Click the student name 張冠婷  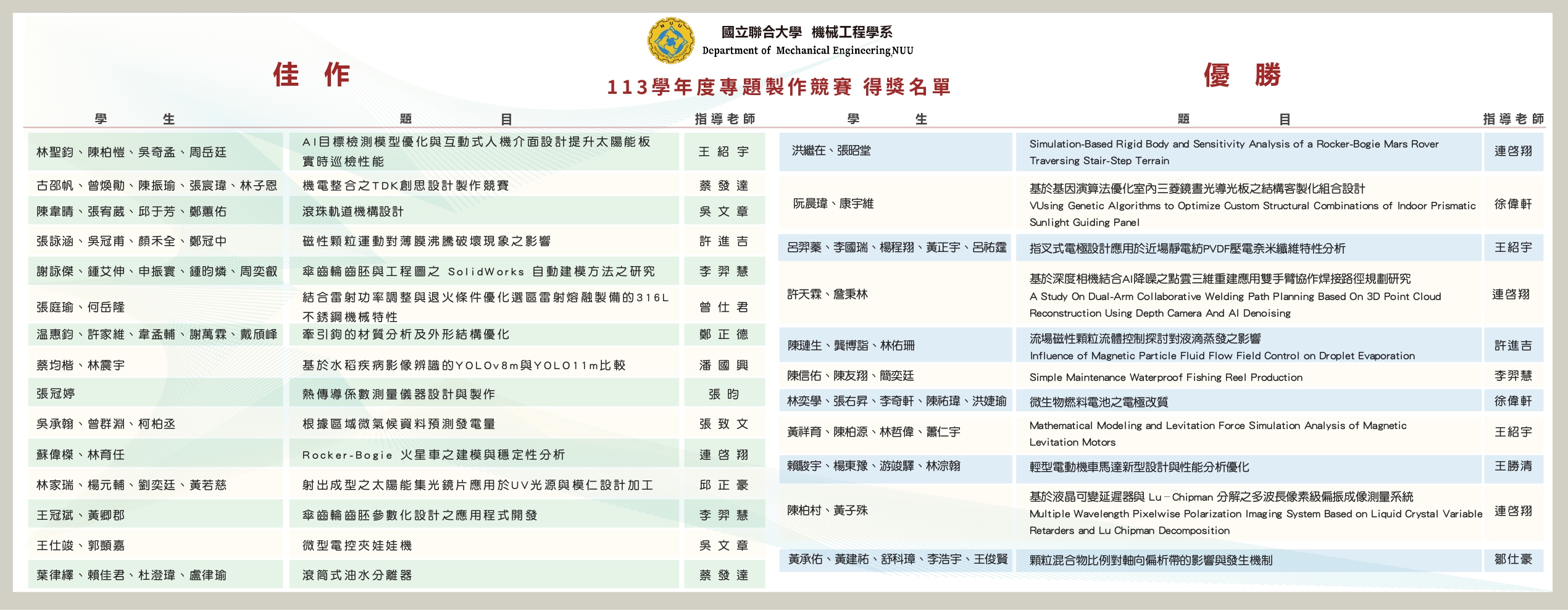[56, 393]
